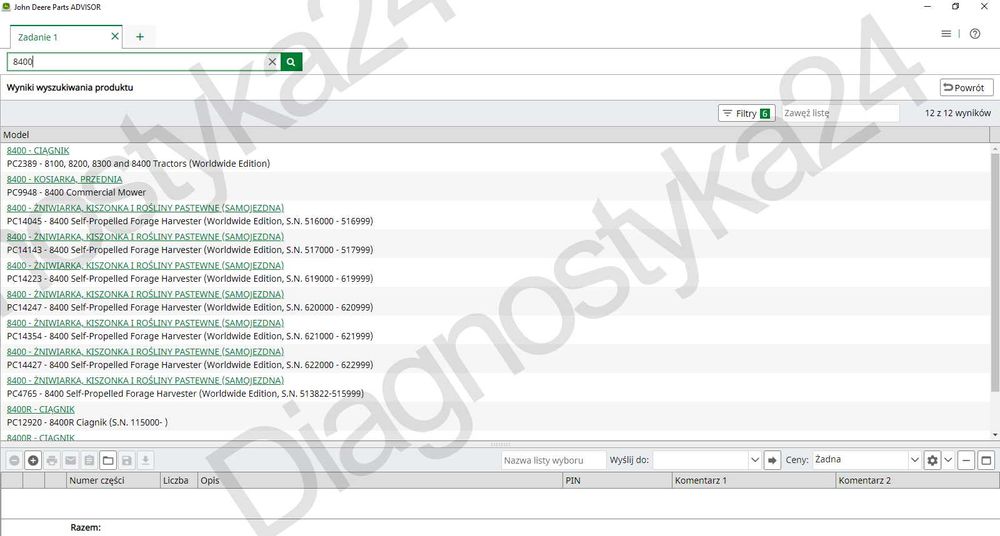Click the Nazwa listy wyboru field
This screenshot has width=1000, height=536.
coord(554,460)
